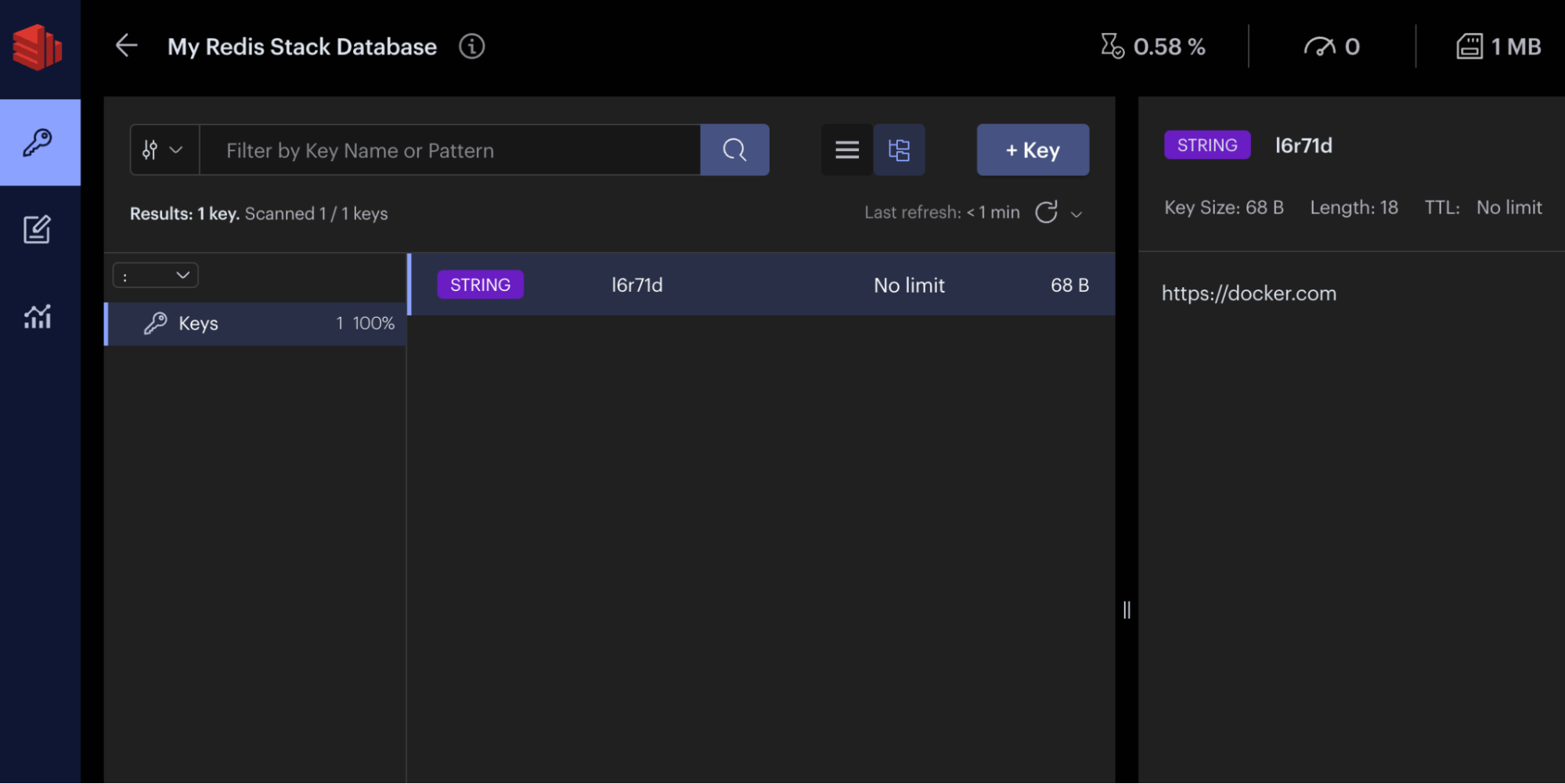Open the Workbench edit icon in sidebar
Viewport: 1565px width, 784px height.
(38, 229)
